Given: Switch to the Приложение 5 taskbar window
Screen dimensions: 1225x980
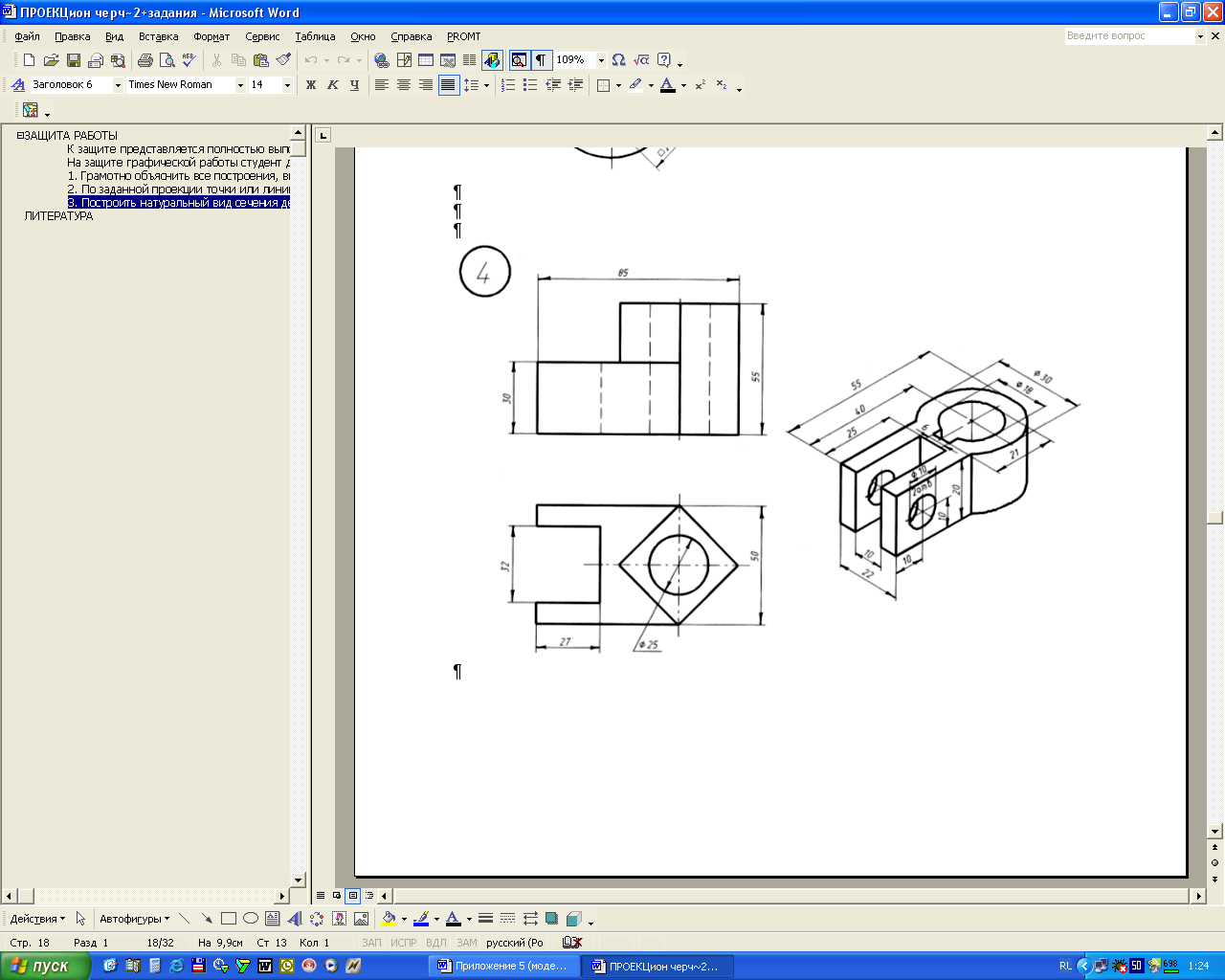Looking at the screenshot, I should coord(504,967).
